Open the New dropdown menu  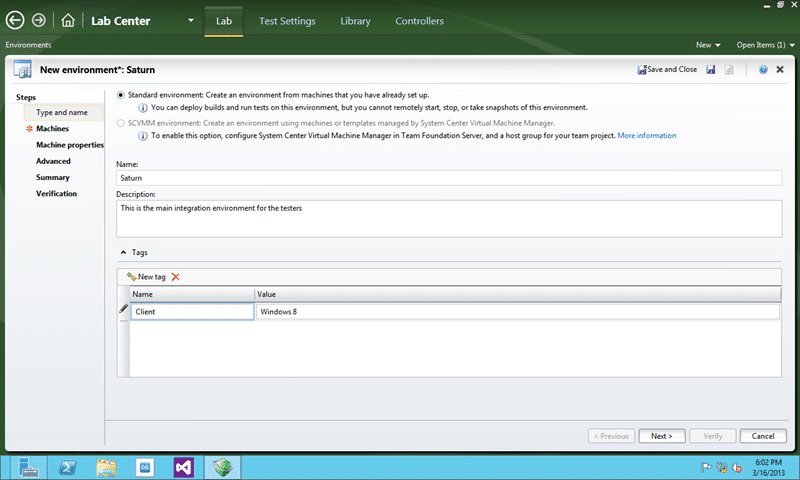708,45
